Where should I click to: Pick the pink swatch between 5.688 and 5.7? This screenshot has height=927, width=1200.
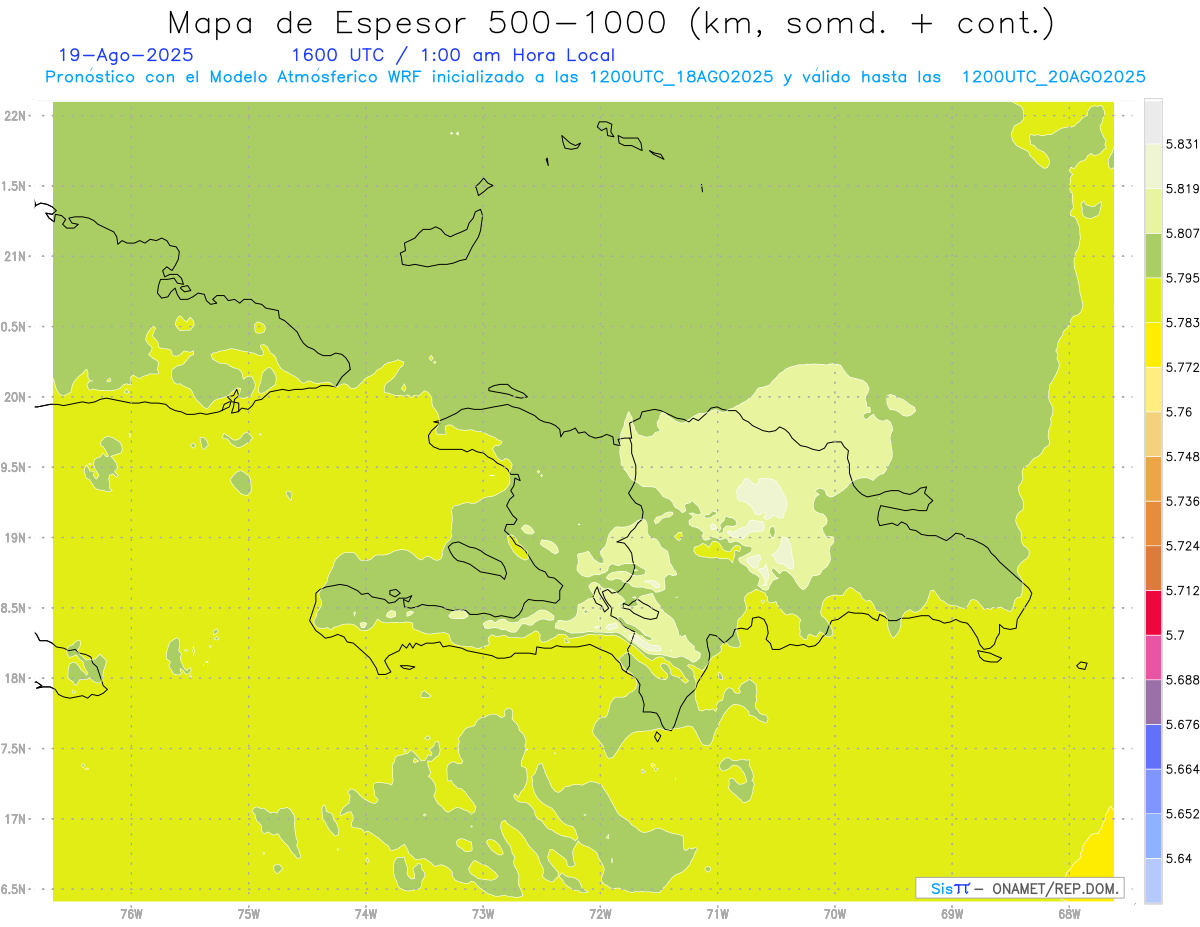[x=1153, y=657]
